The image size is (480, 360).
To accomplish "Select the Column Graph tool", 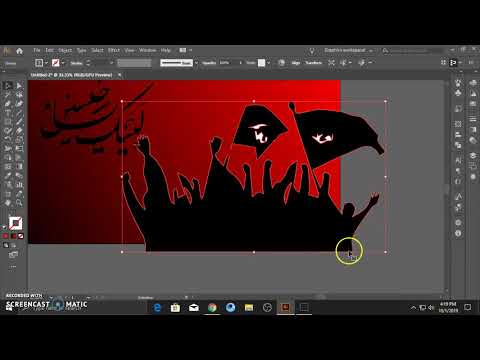I will 19,185.
